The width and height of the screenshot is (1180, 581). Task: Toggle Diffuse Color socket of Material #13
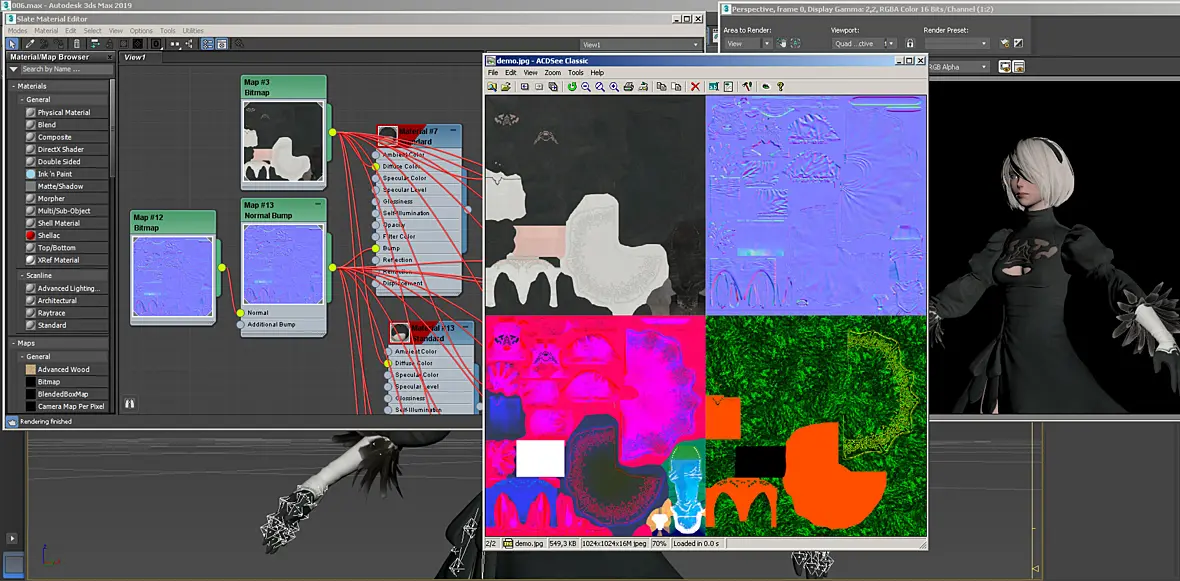(x=388, y=364)
